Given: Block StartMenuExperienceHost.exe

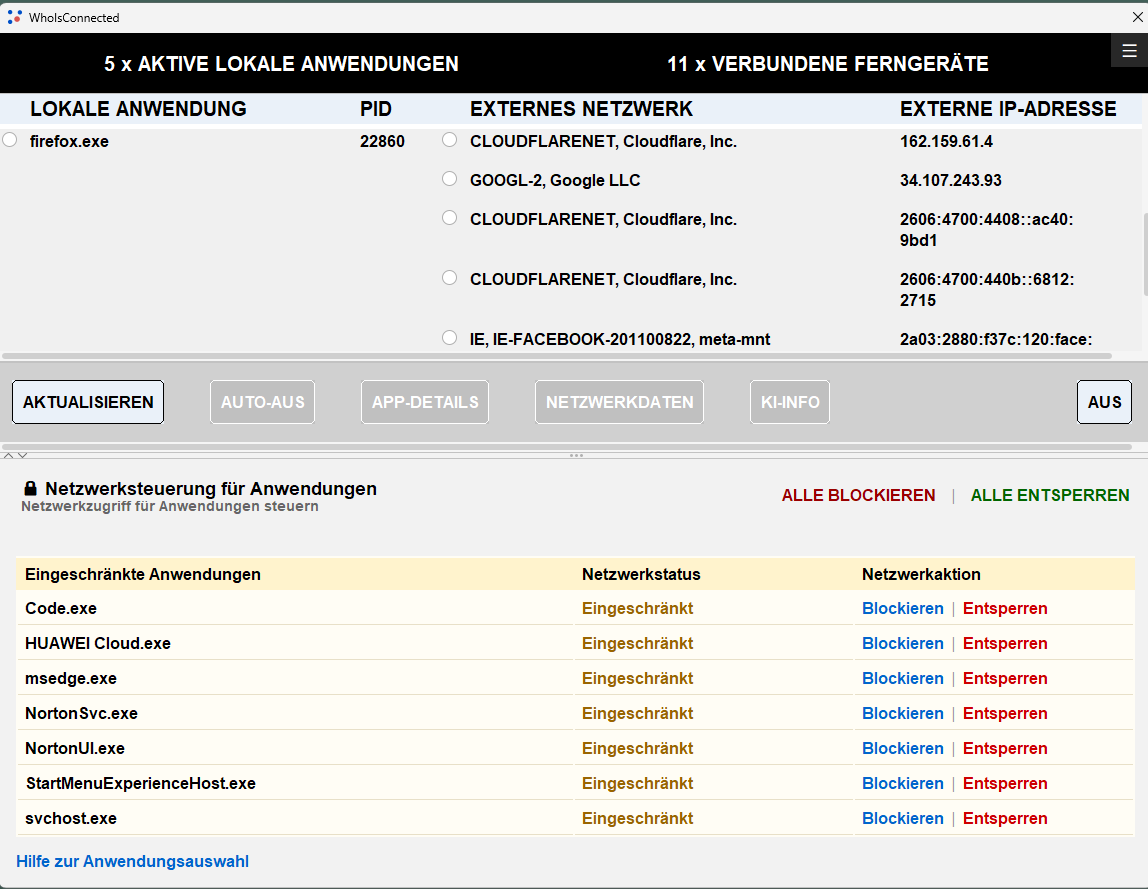Looking at the screenshot, I should [x=903, y=784].
